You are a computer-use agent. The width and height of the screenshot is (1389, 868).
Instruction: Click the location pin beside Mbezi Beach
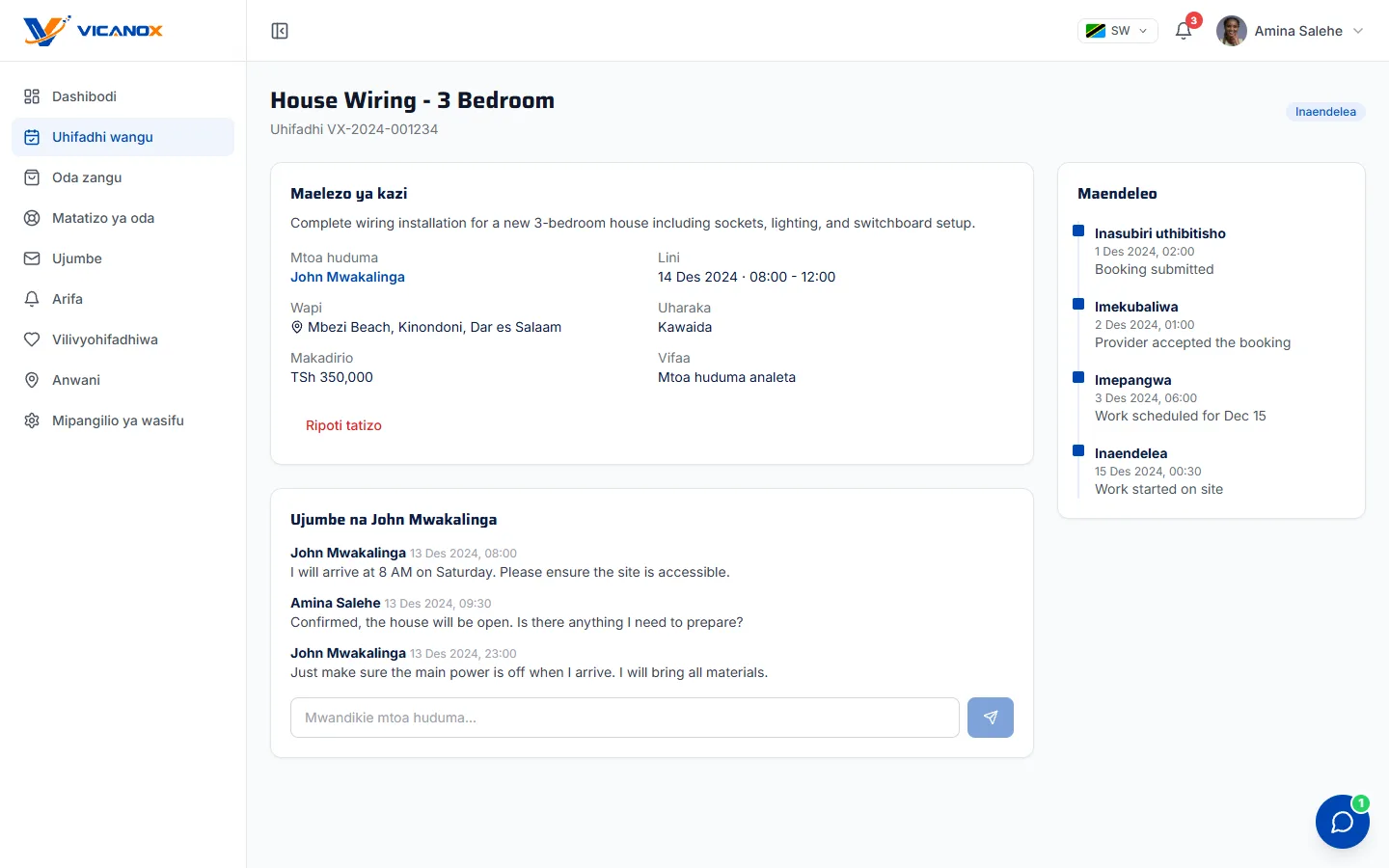(x=297, y=327)
